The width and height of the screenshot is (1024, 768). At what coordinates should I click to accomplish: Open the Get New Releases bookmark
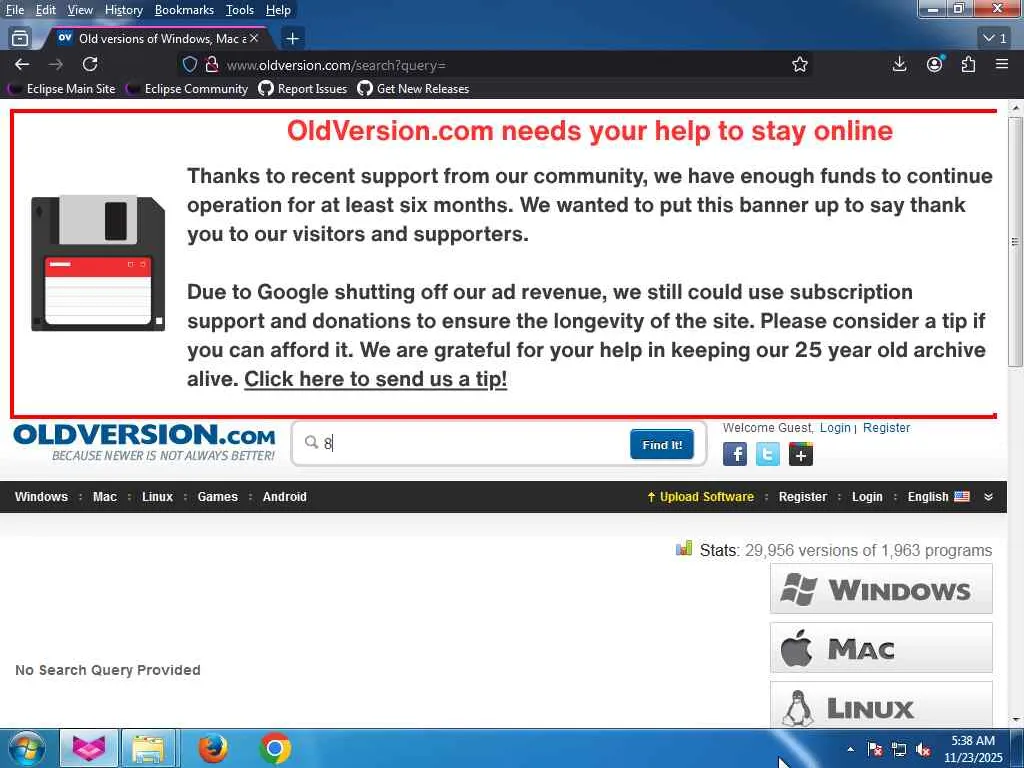point(413,88)
